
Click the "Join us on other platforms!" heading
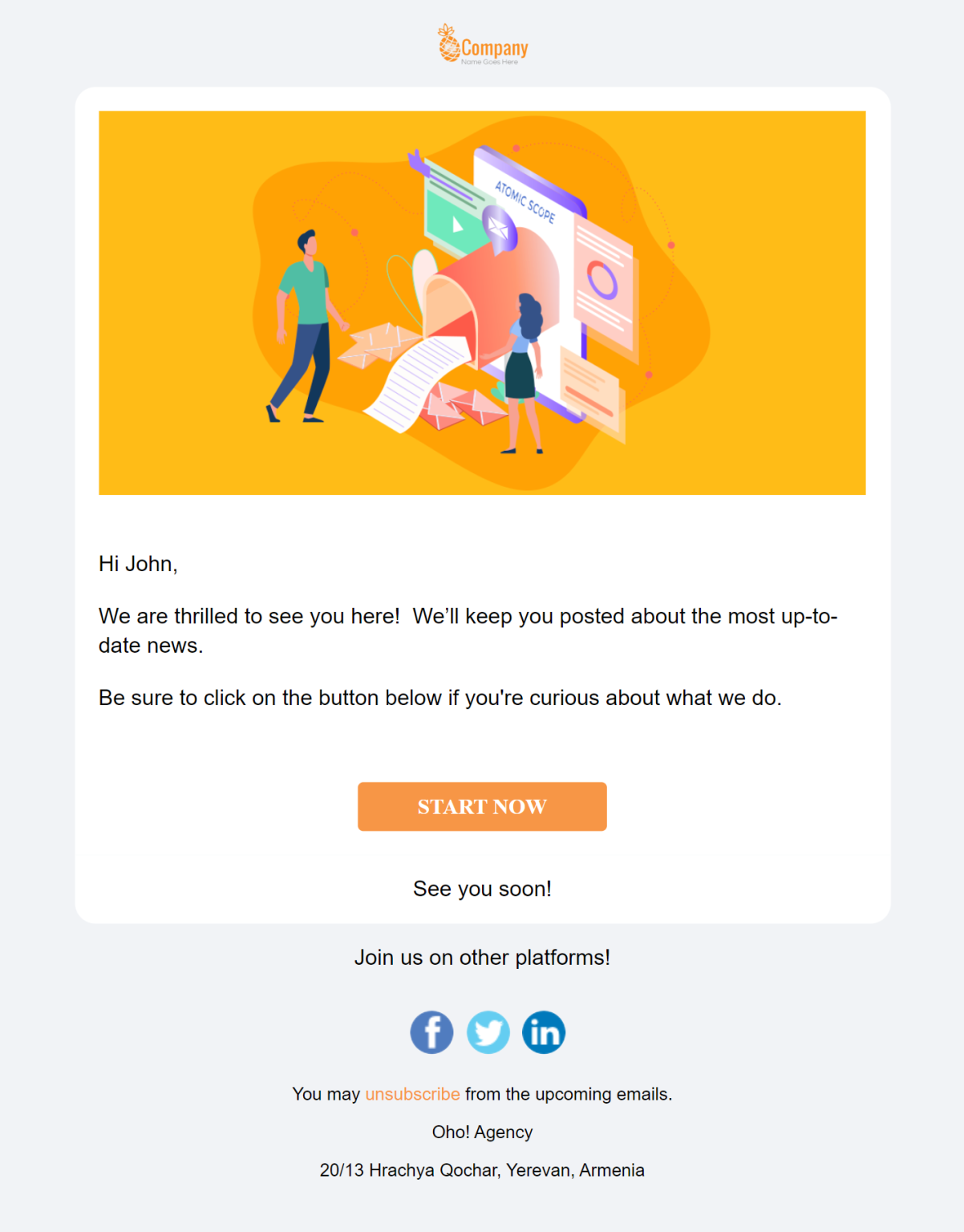[x=482, y=958]
